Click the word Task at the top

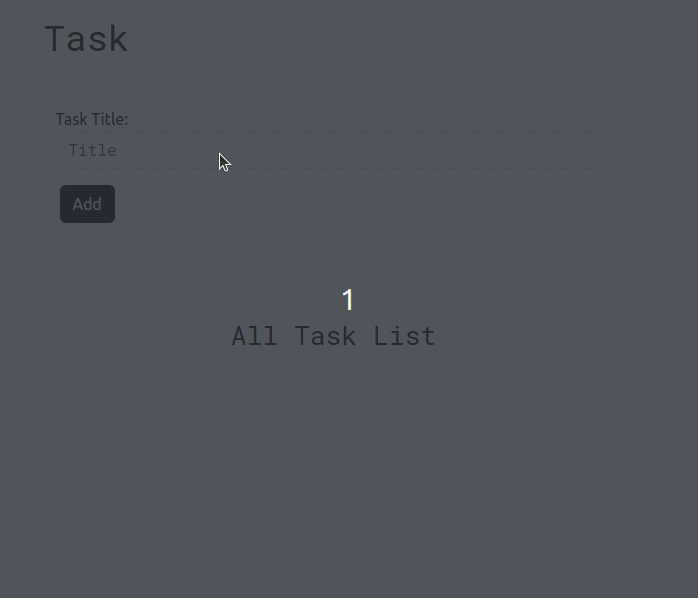(86, 39)
